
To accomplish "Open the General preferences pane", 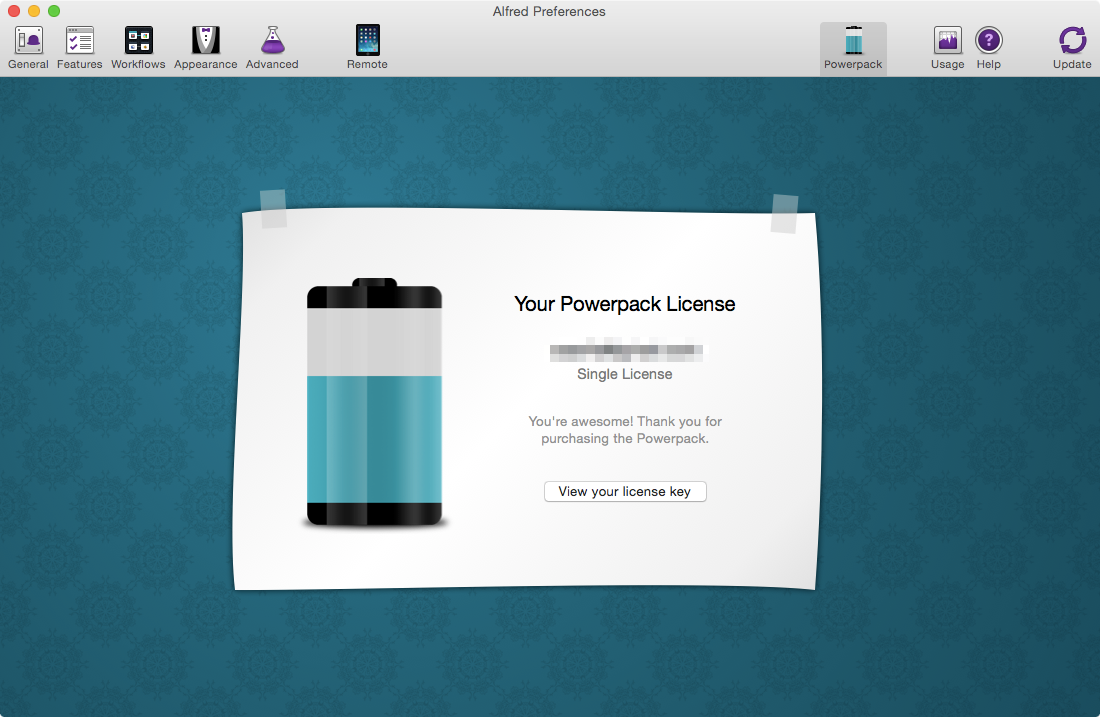I will coord(28,48).
